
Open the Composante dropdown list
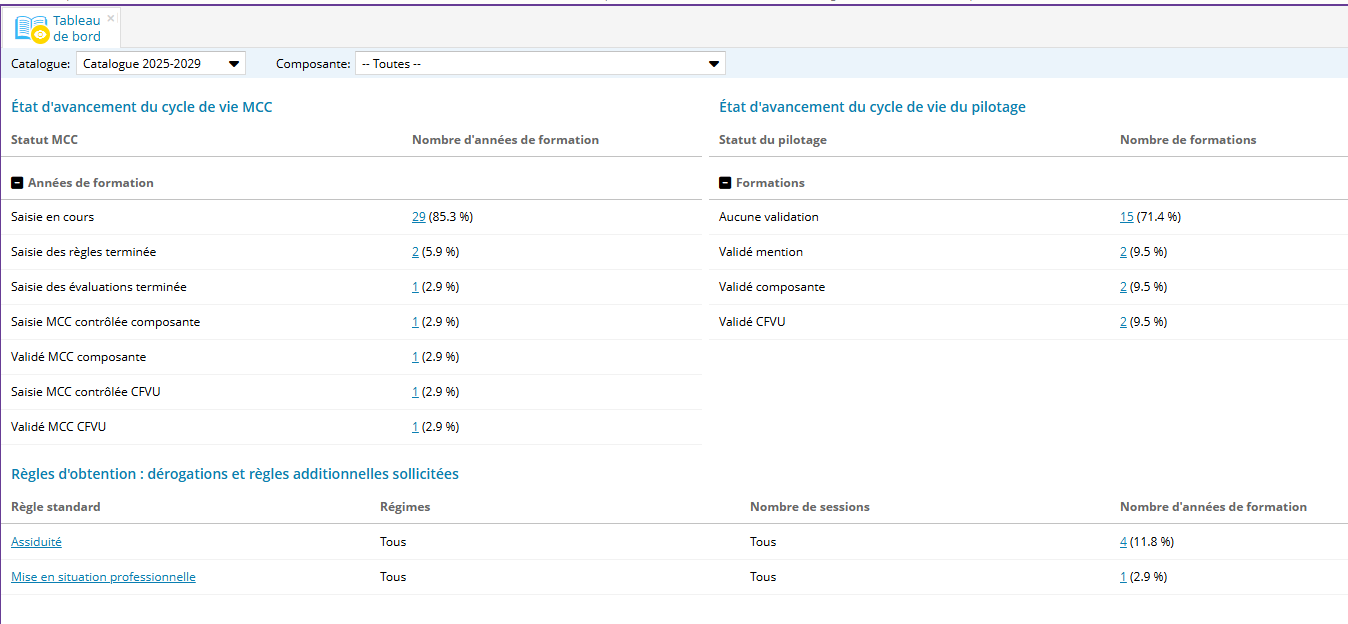(x=540, y=64)
